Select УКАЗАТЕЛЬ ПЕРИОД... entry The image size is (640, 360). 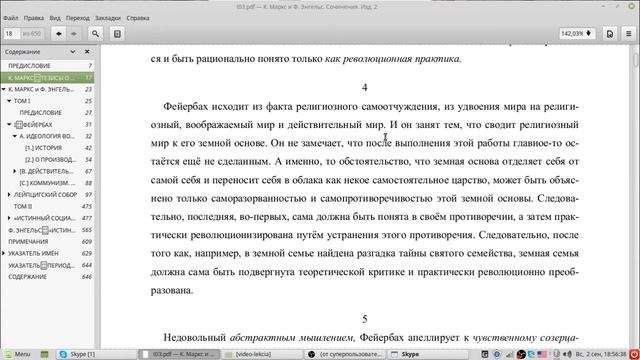click(47, 265)
